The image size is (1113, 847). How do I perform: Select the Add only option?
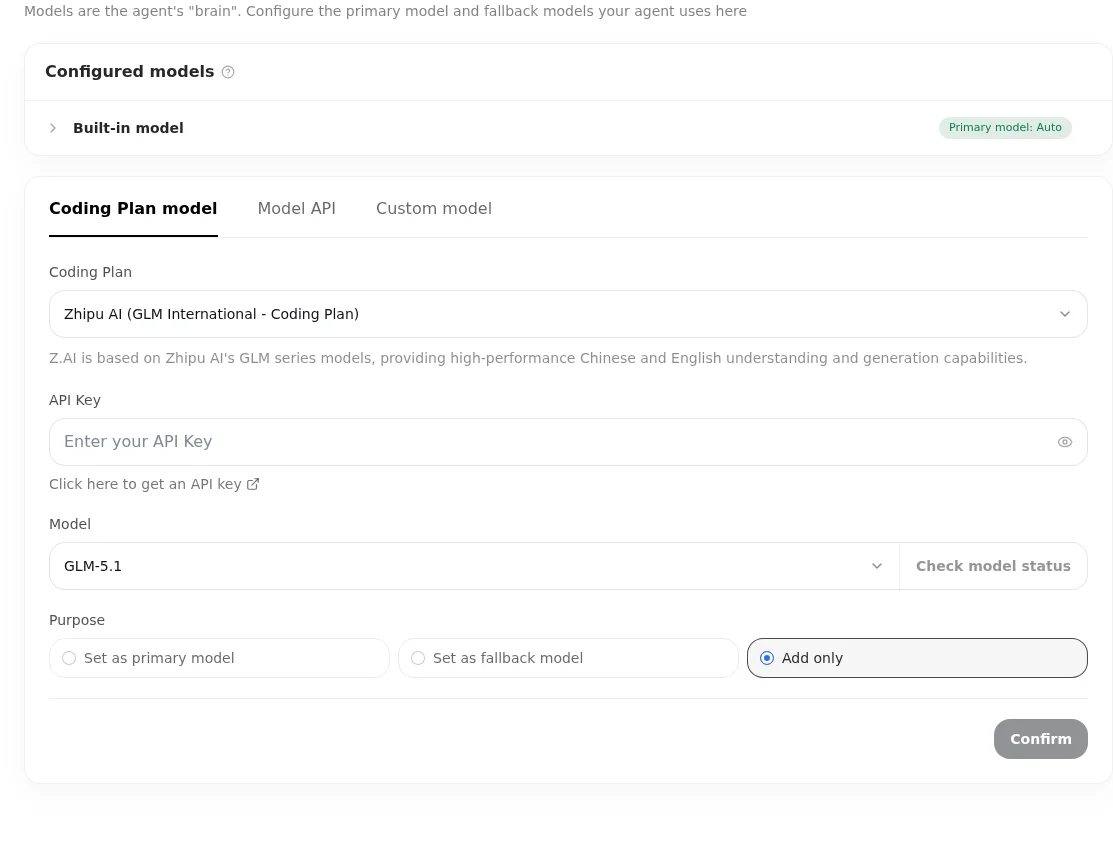[x=917, y=658]
